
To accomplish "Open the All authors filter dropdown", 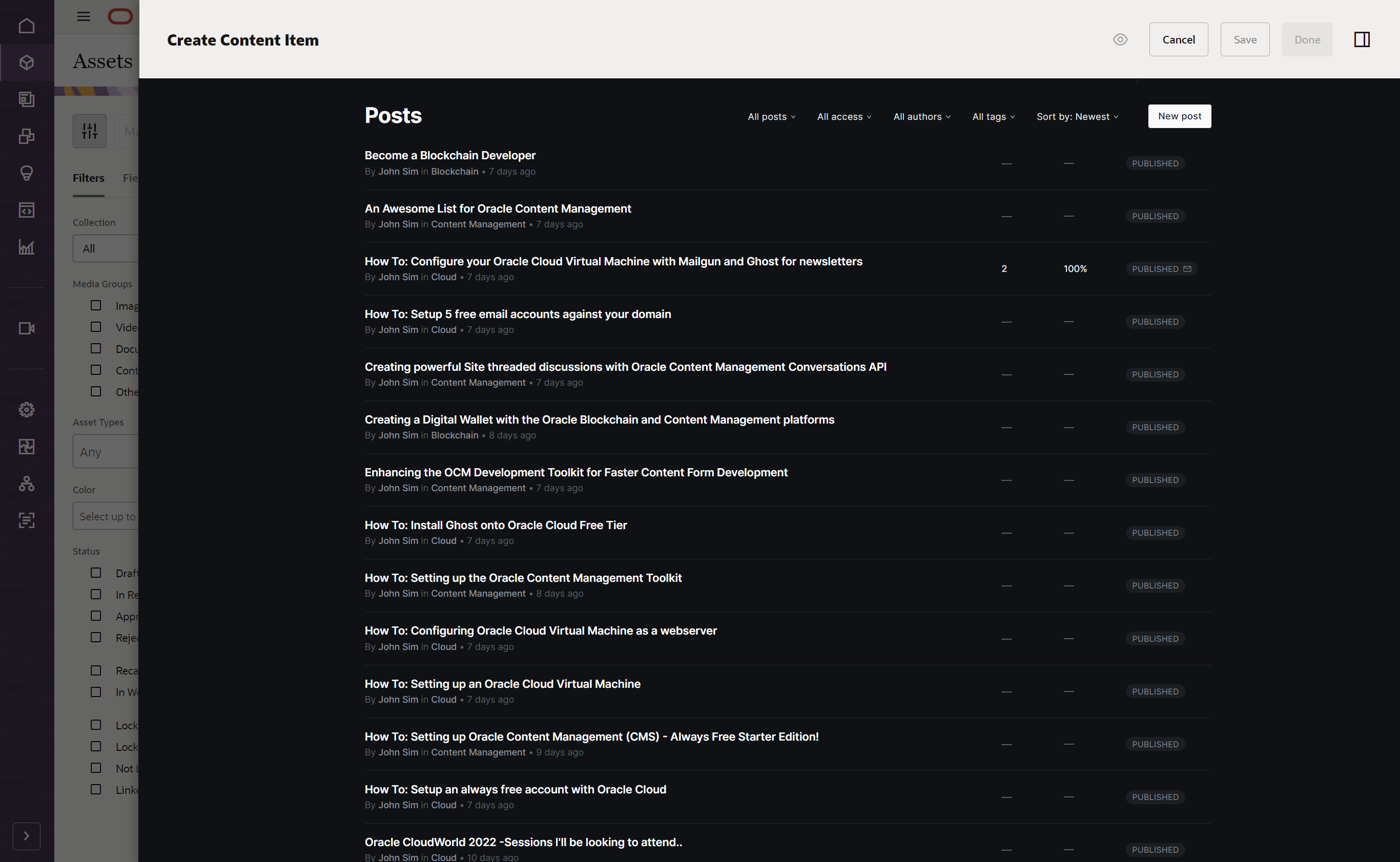I will click(921, 116).
